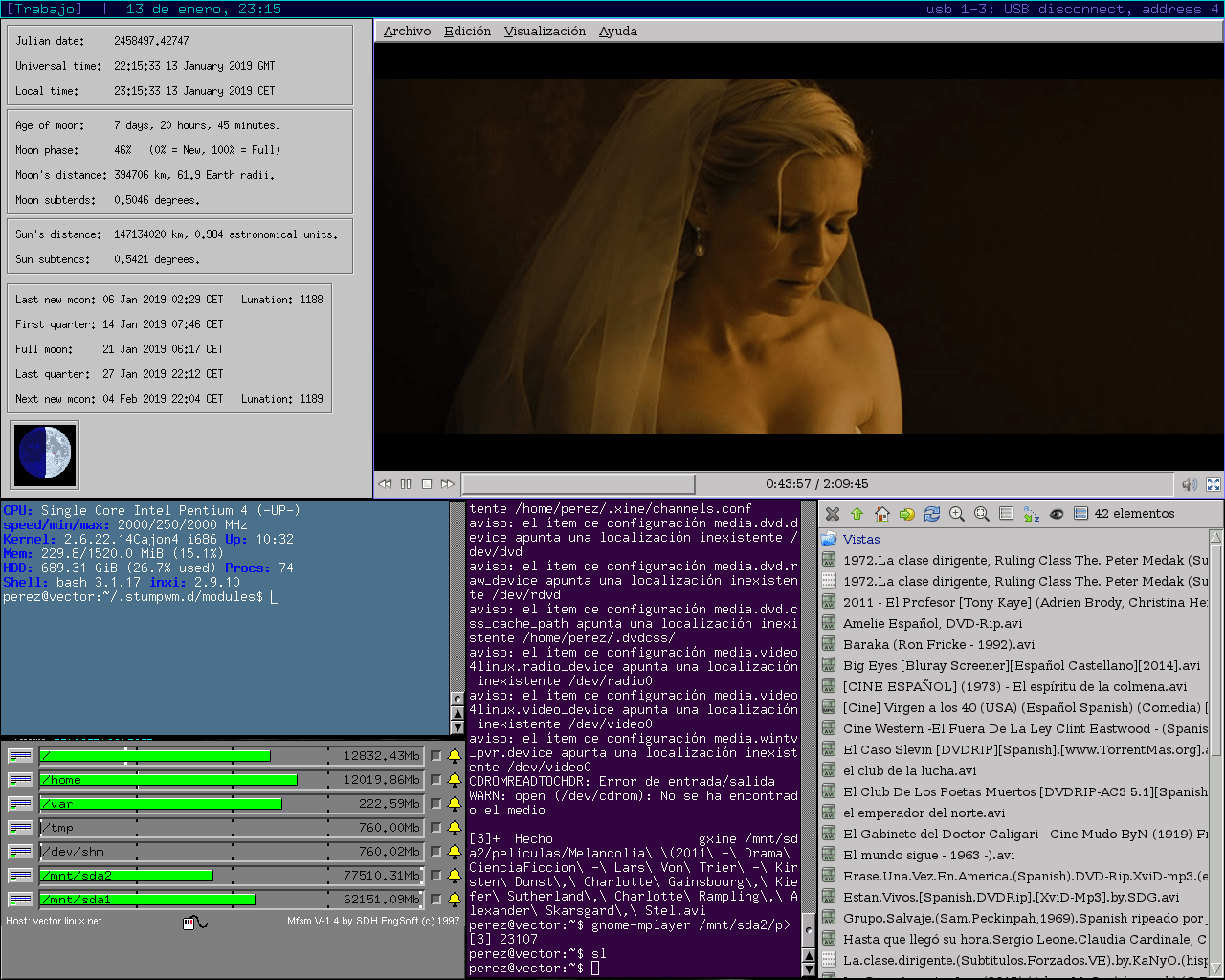Select the Big Eyes Bluray Screener file
Viewport: 1225px width, 980px height.
1021,665
